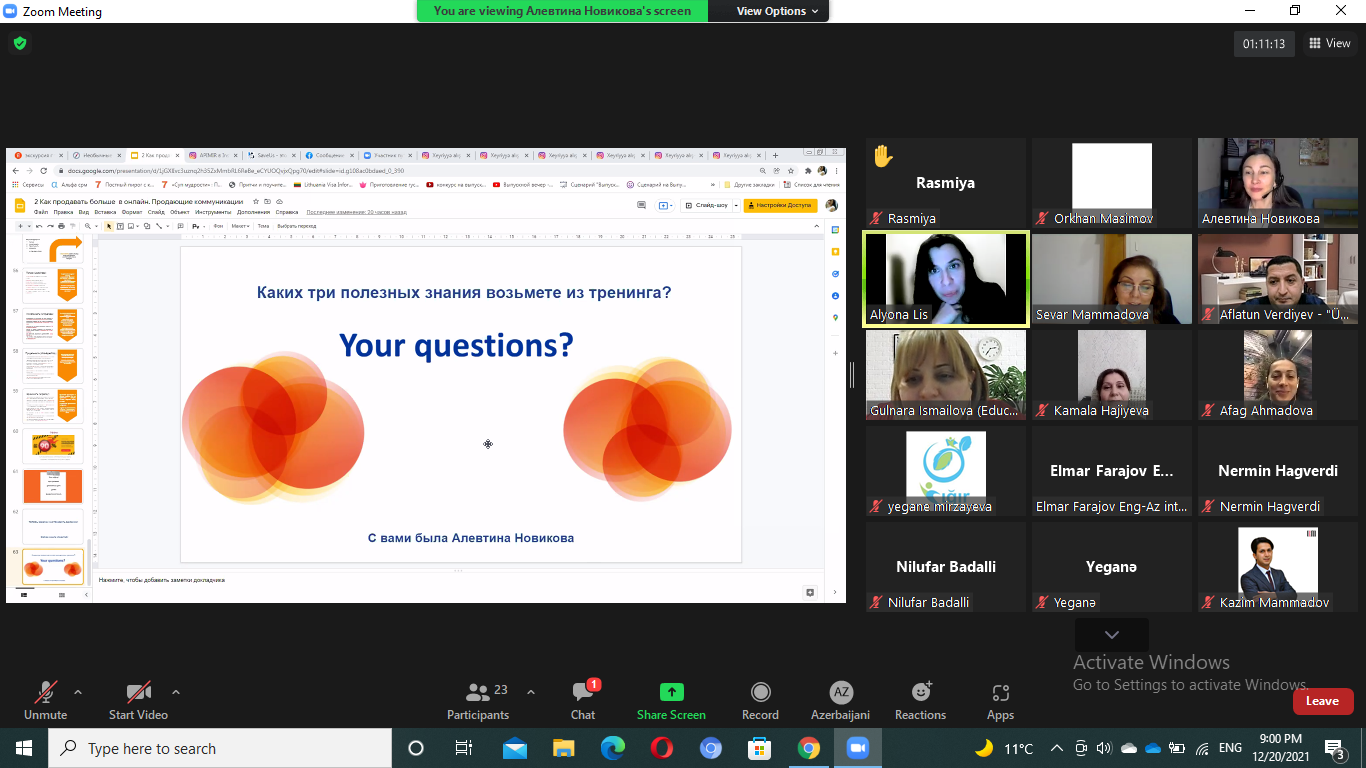
Task: Switch layout using the View button
Action: click(x=1329, y=43)
